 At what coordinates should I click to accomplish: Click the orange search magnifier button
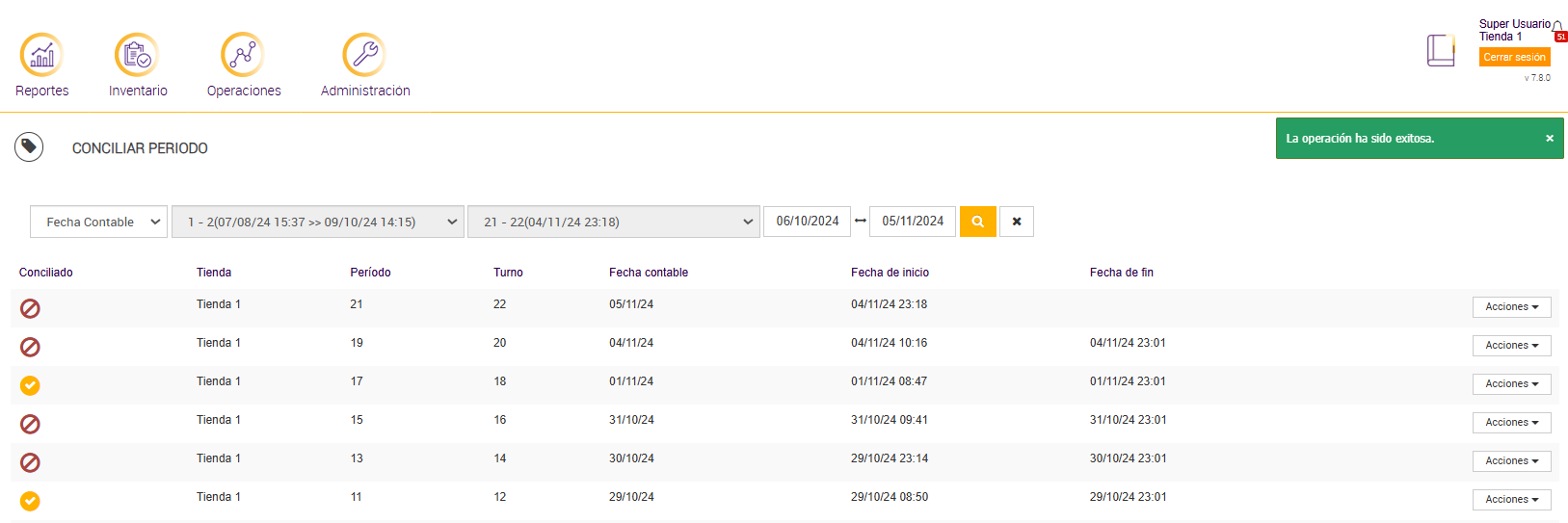coord(978,222)
